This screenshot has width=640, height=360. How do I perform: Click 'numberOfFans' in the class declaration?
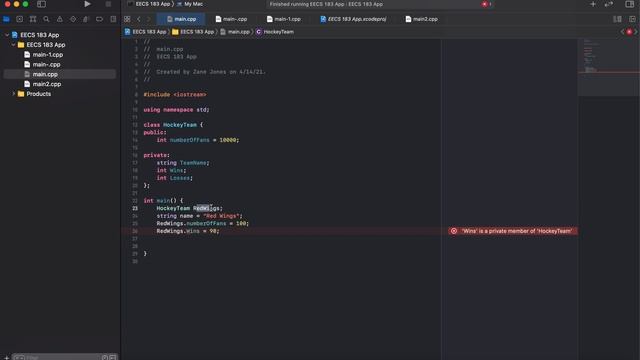[189, 140]
